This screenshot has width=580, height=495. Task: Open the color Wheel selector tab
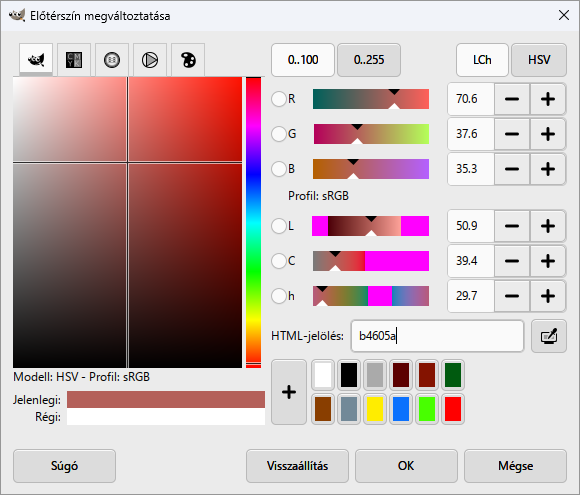[x=150, y=60]
